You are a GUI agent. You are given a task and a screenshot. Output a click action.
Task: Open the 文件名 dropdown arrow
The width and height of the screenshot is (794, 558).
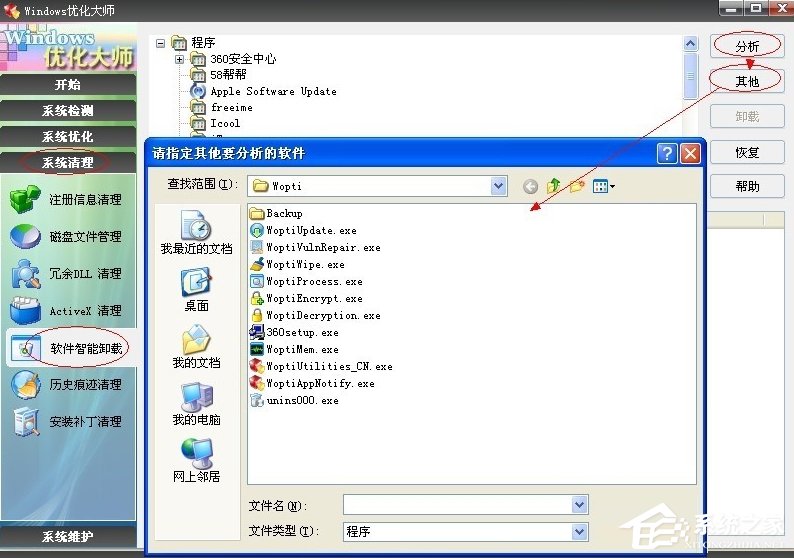pyautogui.click(x=579, y=505)
